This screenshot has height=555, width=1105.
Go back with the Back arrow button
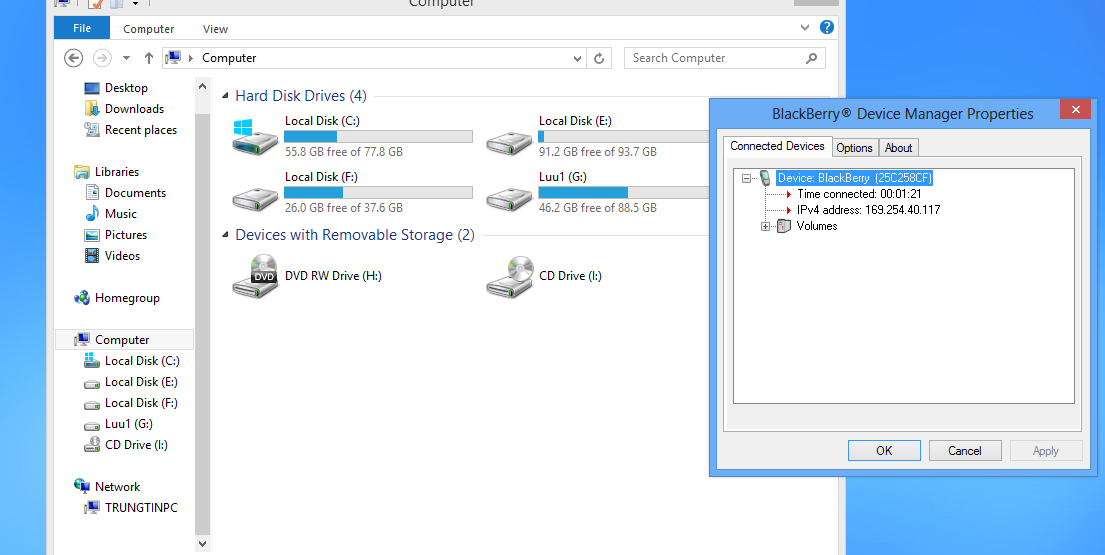(73, 58)
